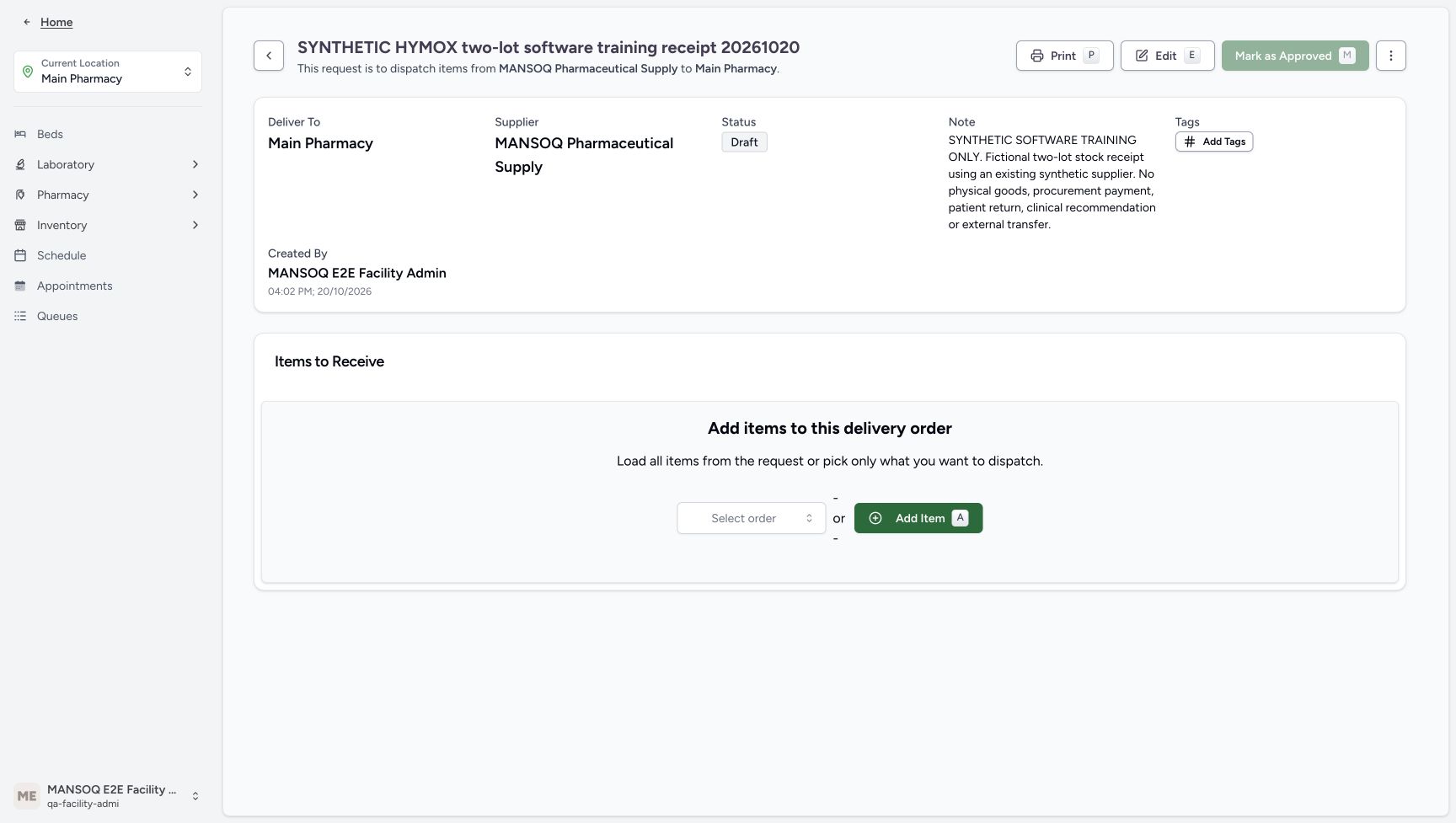
Task: Click 'MANSOQ E2E Facility Admin' under Created By
Action: (357, 273)
